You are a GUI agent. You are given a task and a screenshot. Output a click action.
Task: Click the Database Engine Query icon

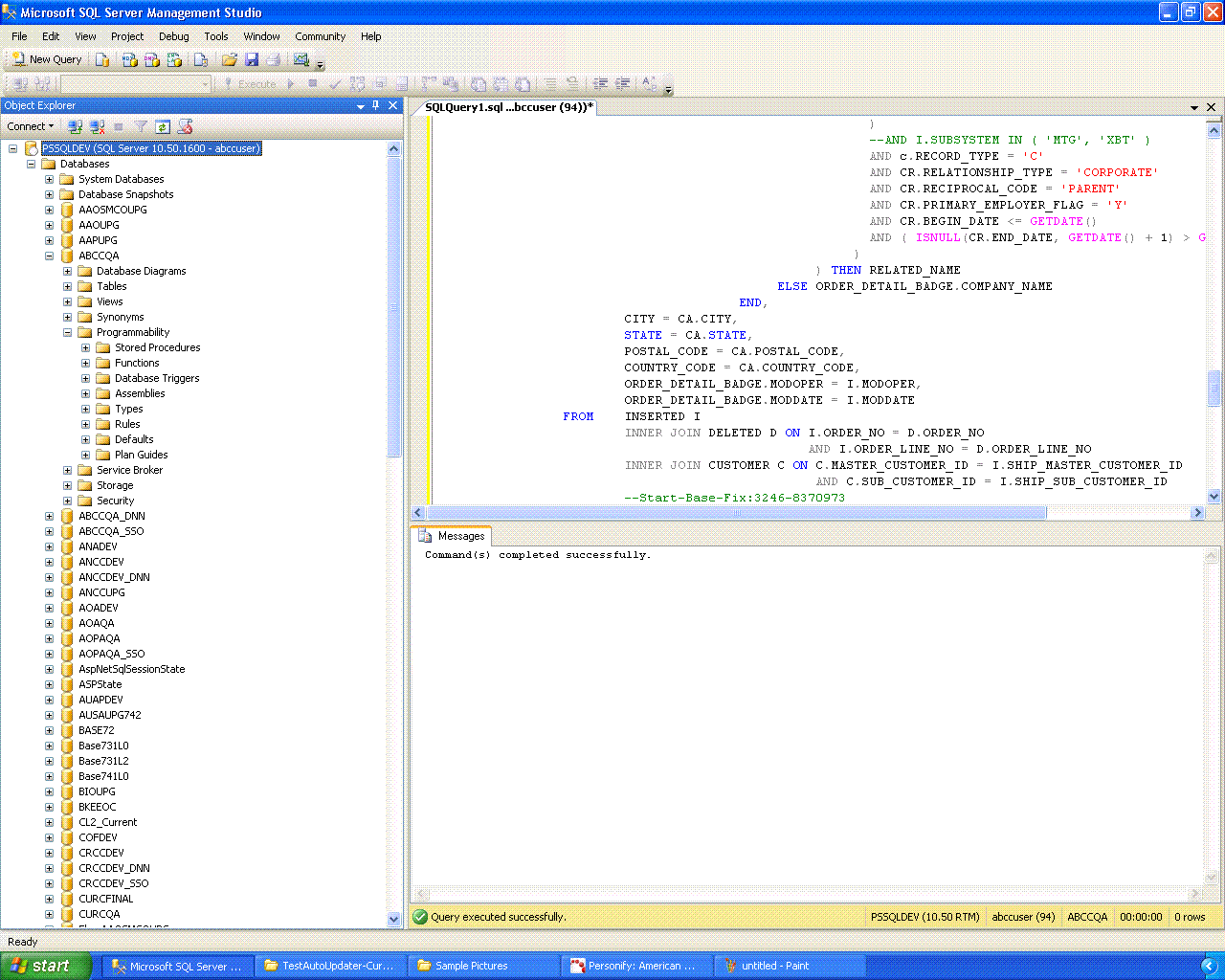pos(102,59)
